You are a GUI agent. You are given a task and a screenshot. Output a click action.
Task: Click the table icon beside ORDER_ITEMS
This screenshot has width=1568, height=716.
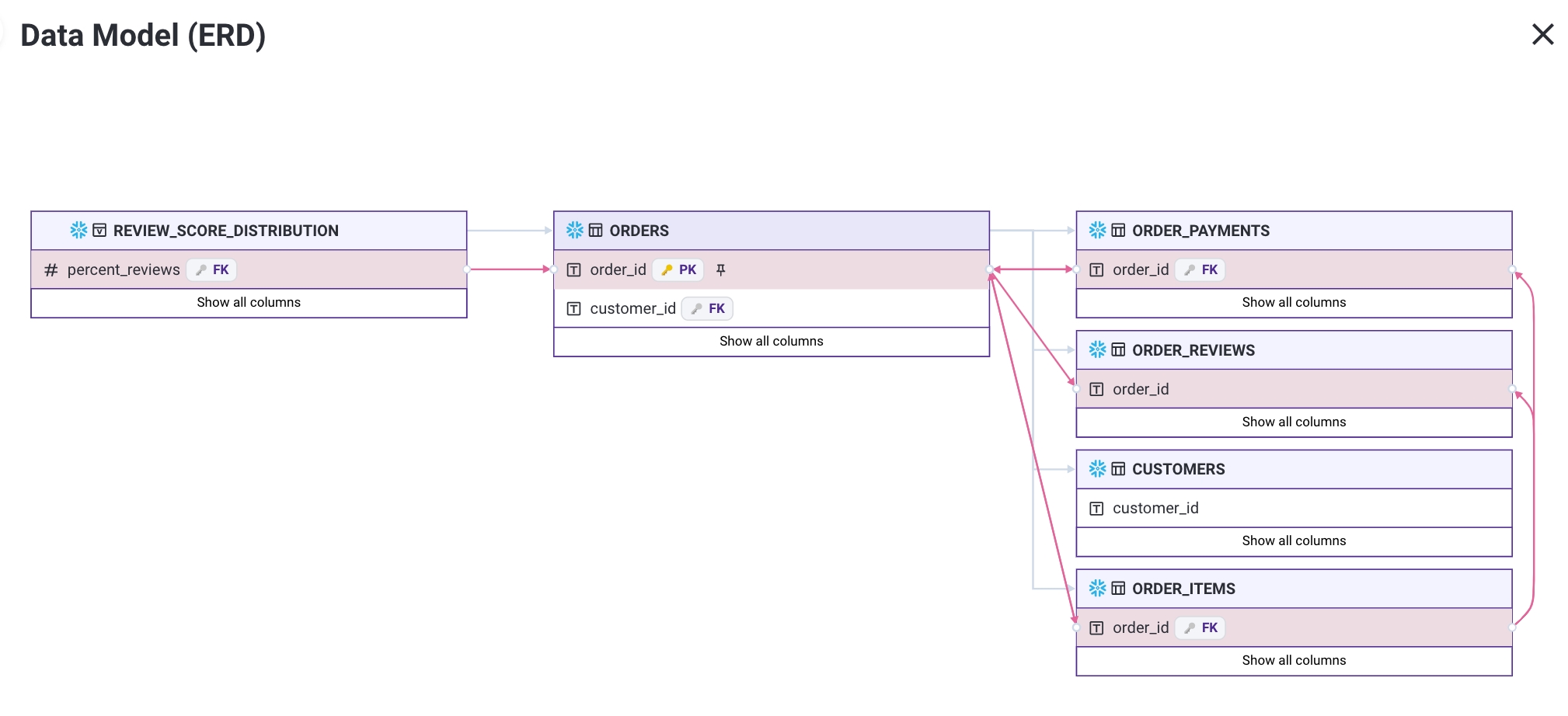(x=1118, y=588)
